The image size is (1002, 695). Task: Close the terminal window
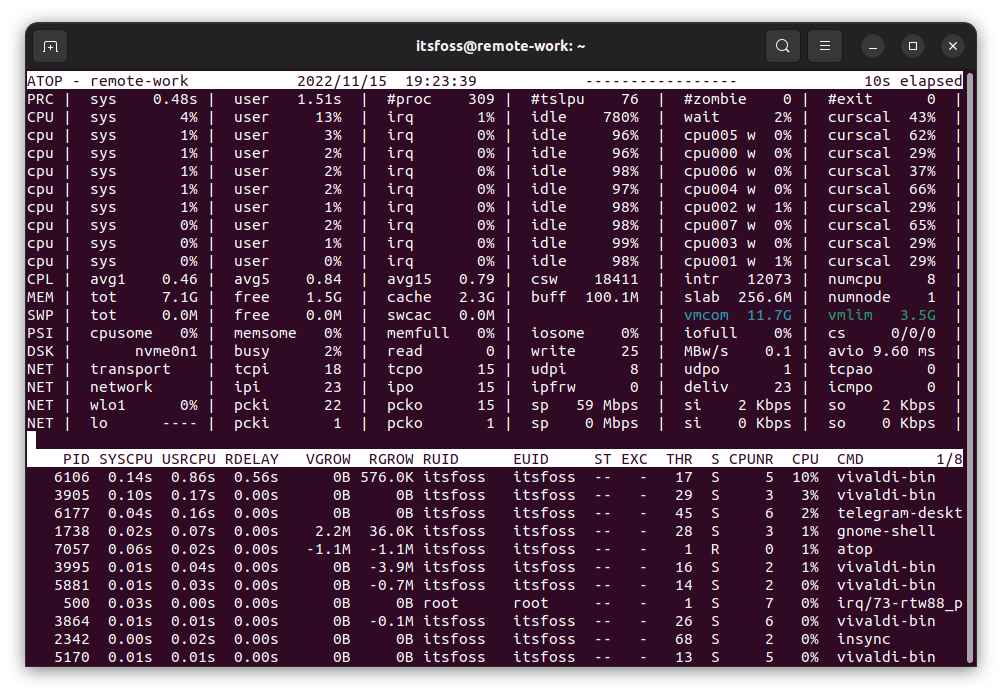click(952, 46)
